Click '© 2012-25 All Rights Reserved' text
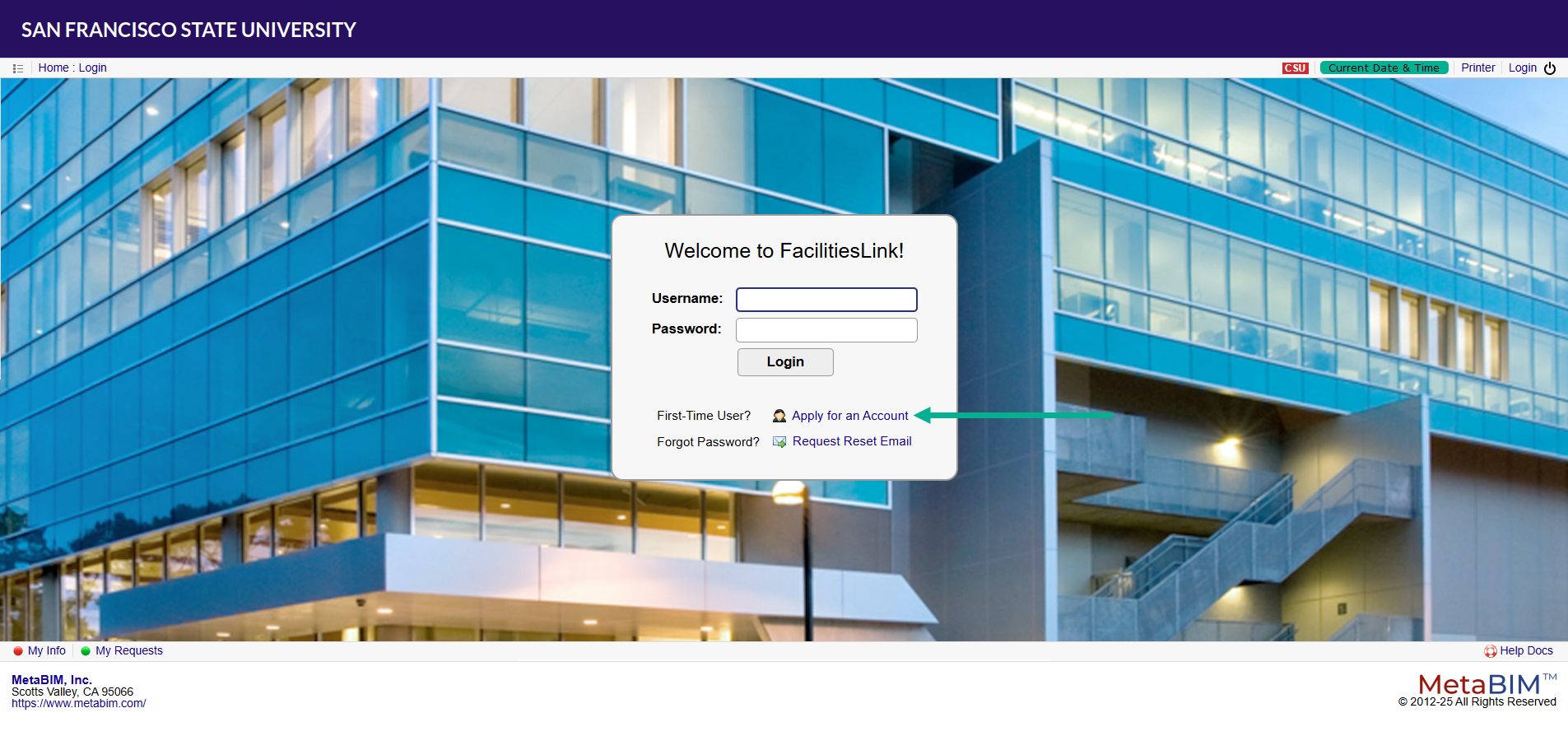The image size is (1568, 750). coord(1477,702)
